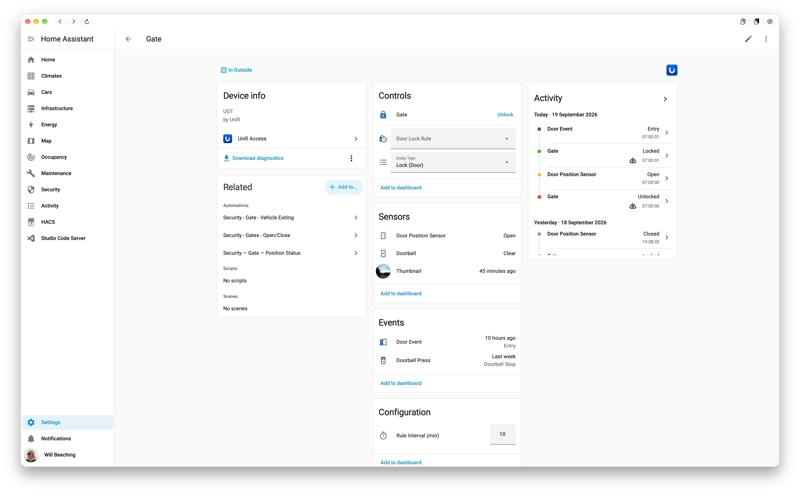The image size is (800, 494).
Task: Click Add to dashboard under Sensors
Action: click(x=401, y=294)
